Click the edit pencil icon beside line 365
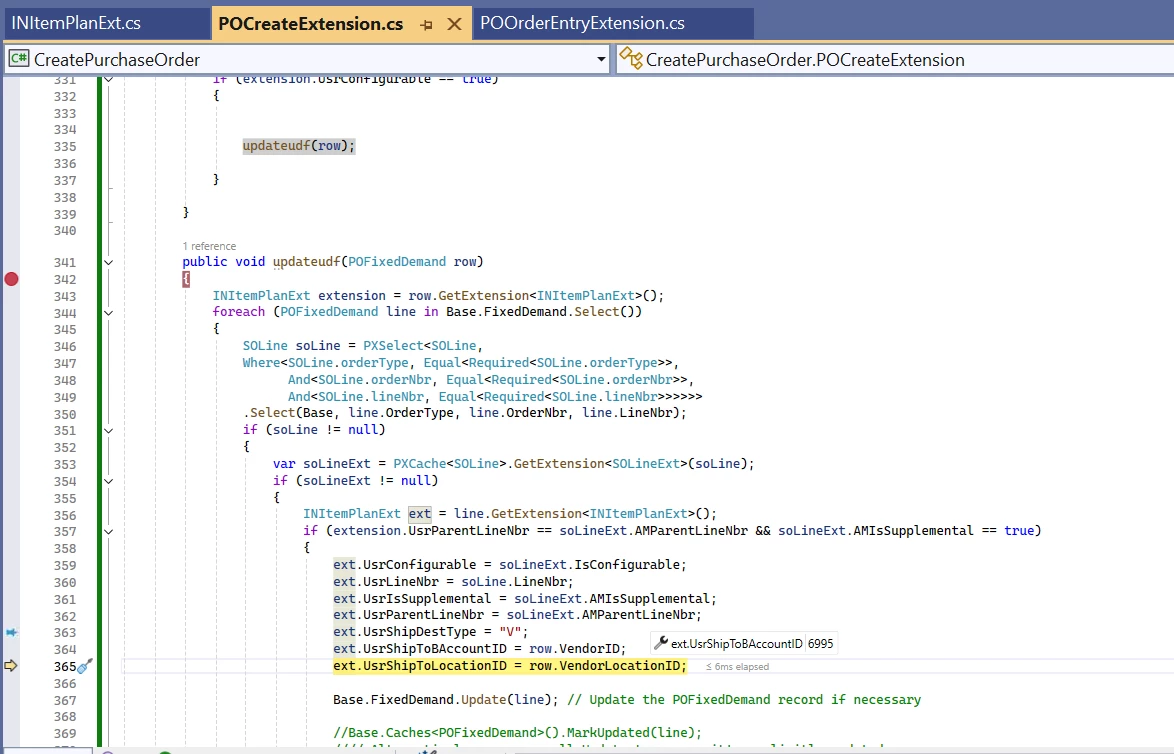 click(83, 665)
